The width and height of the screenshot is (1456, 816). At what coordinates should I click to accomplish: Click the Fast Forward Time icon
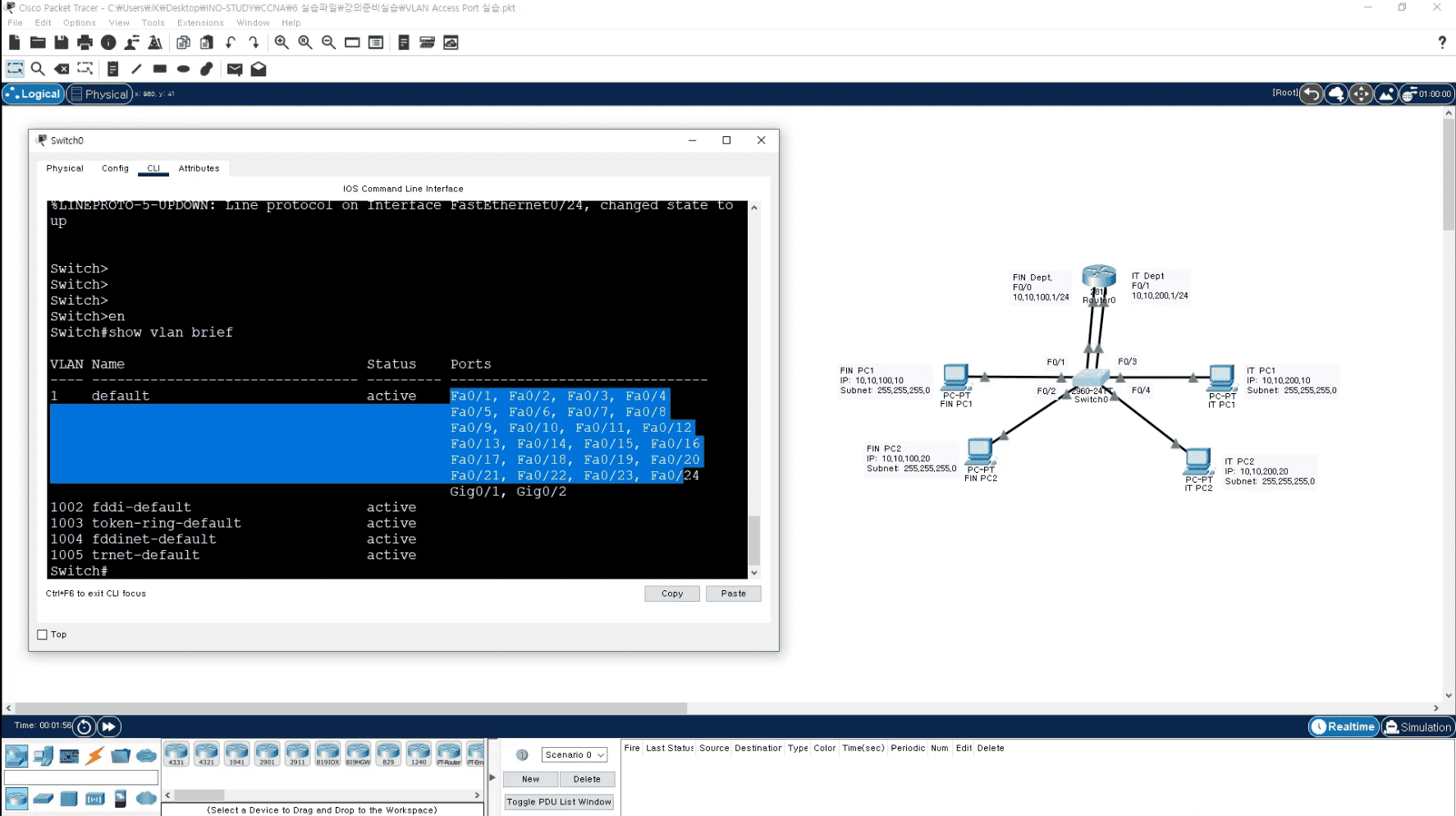tap(108, 727)
